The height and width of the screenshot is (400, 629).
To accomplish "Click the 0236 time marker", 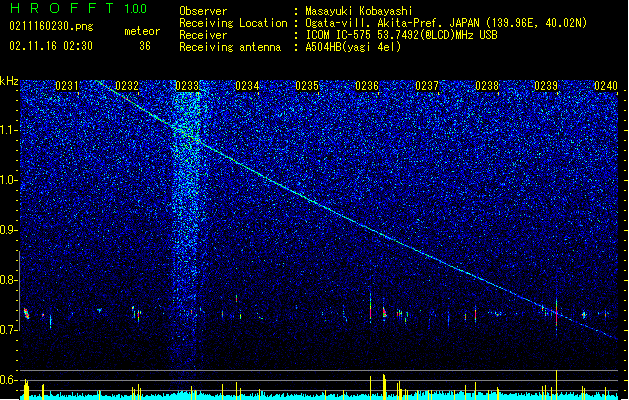I will pyautogui.click(x=367, y=86).
